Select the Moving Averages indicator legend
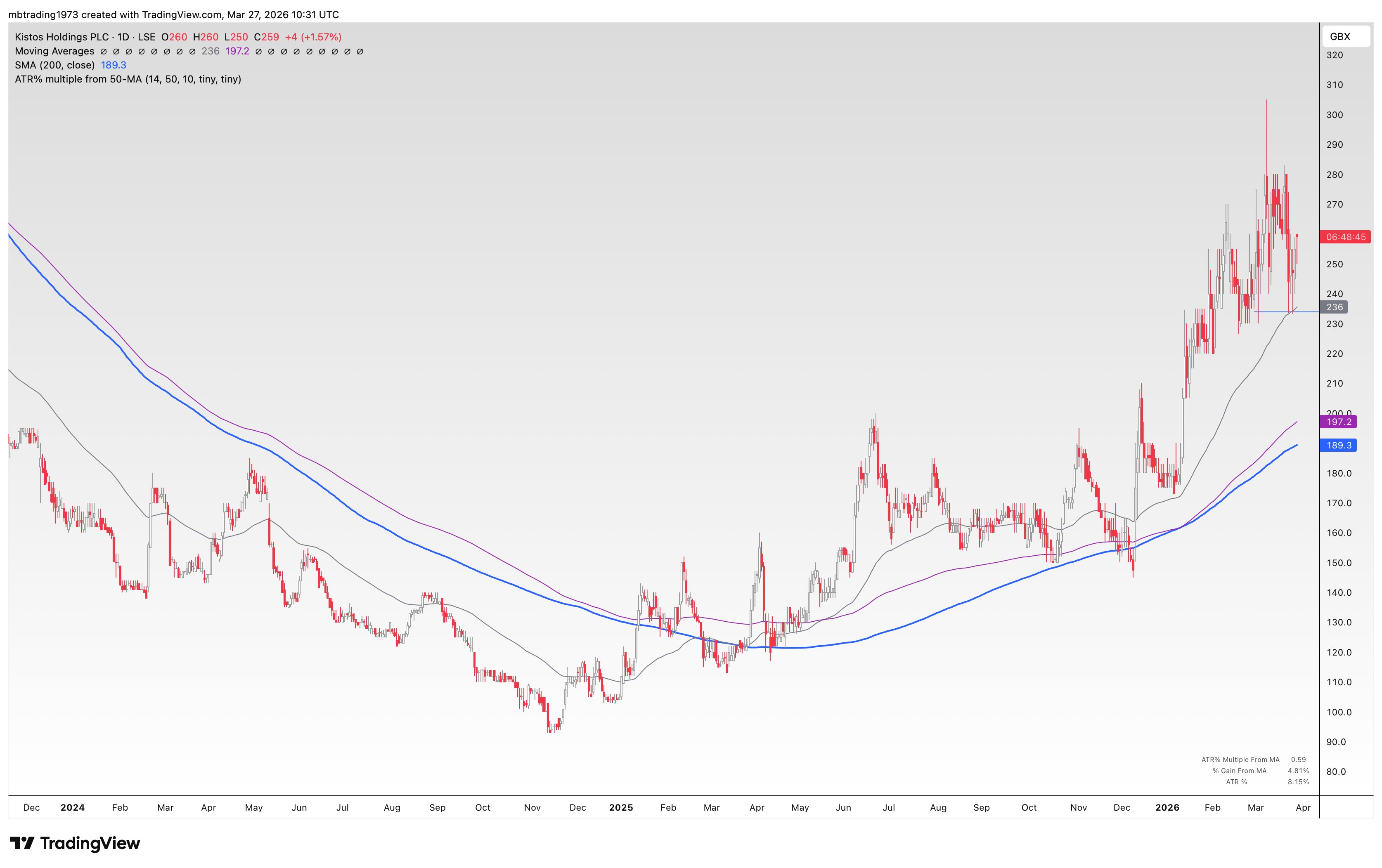 click(54, 51)
